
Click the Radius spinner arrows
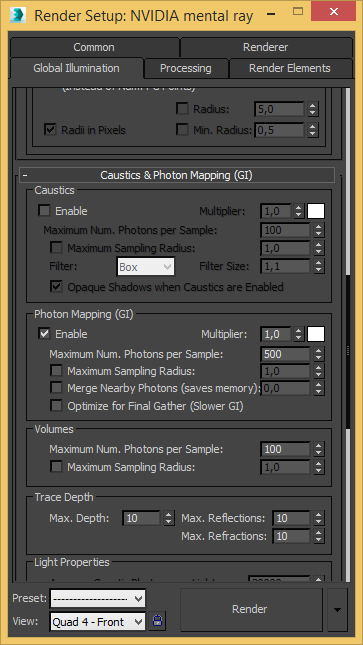[x=313, y=109]
